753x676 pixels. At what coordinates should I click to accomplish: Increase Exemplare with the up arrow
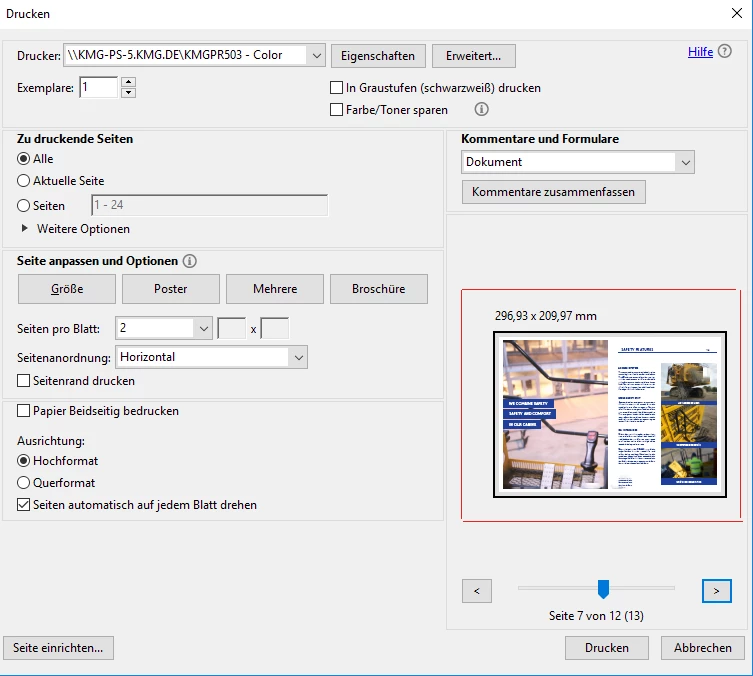click(x=128, y=82)
